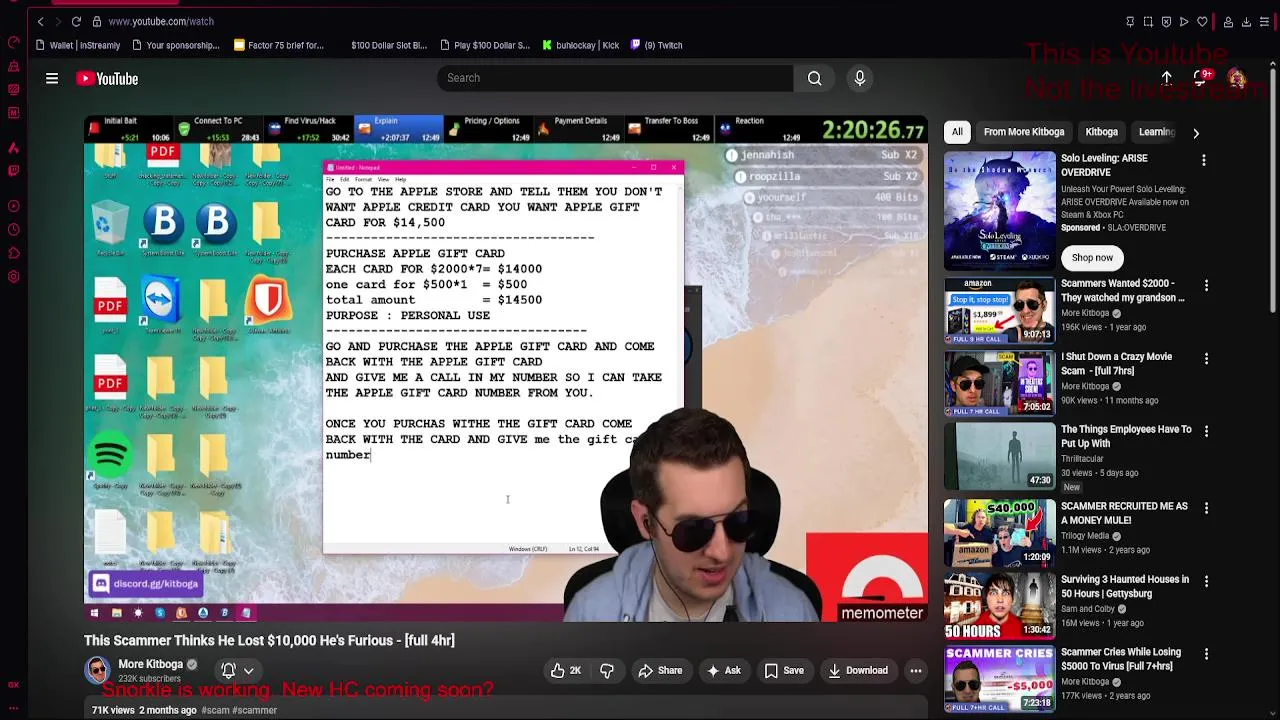Click the #scammer hashtag
Image resolution: width=1280 pixels, height=720 pixels.
[x=254, y=710]
